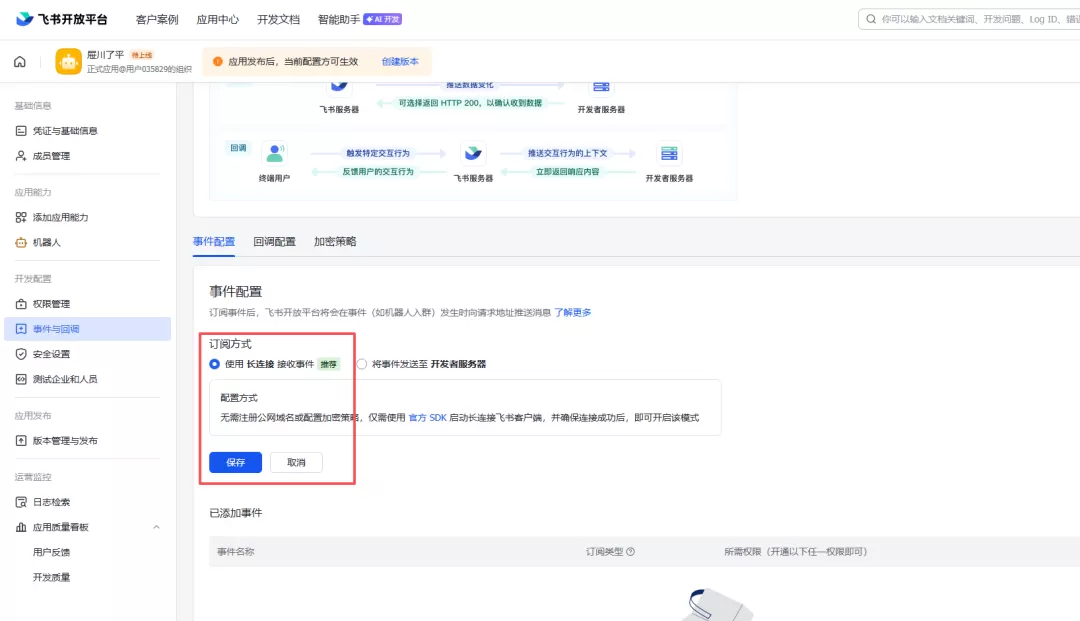
Task: Collapse 应用质量看板 chevron
Action: (156, 527)
